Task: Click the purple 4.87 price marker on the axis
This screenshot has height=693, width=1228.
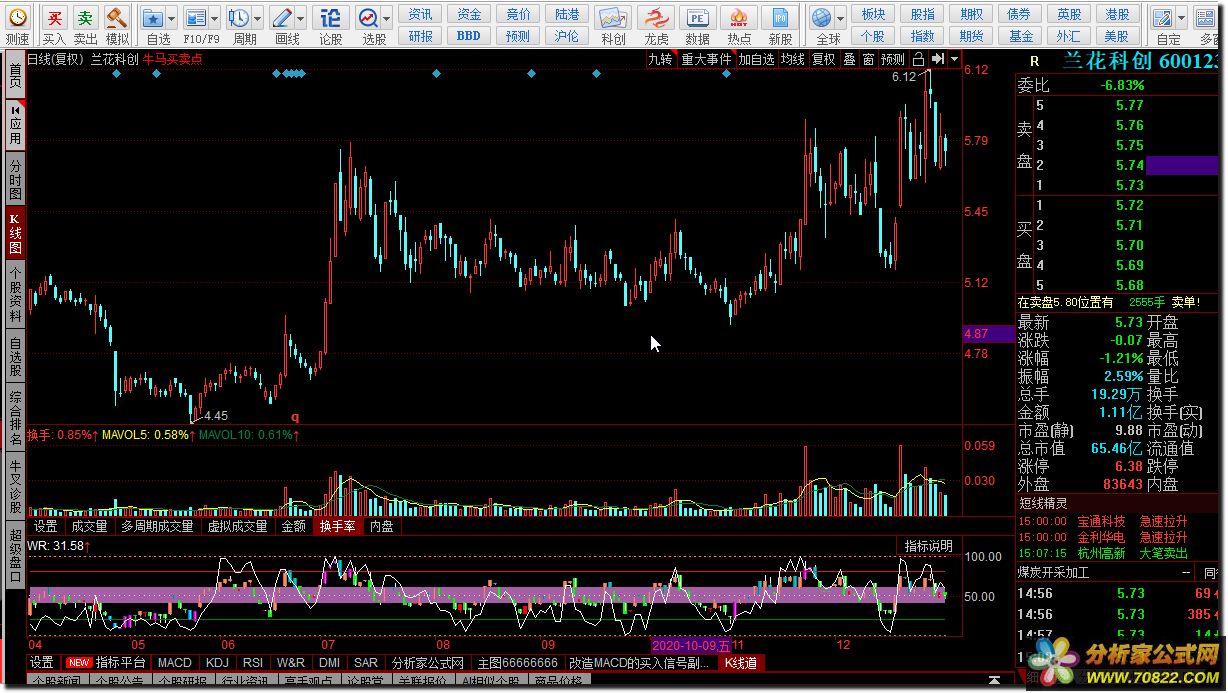Action: pos(988,333)
